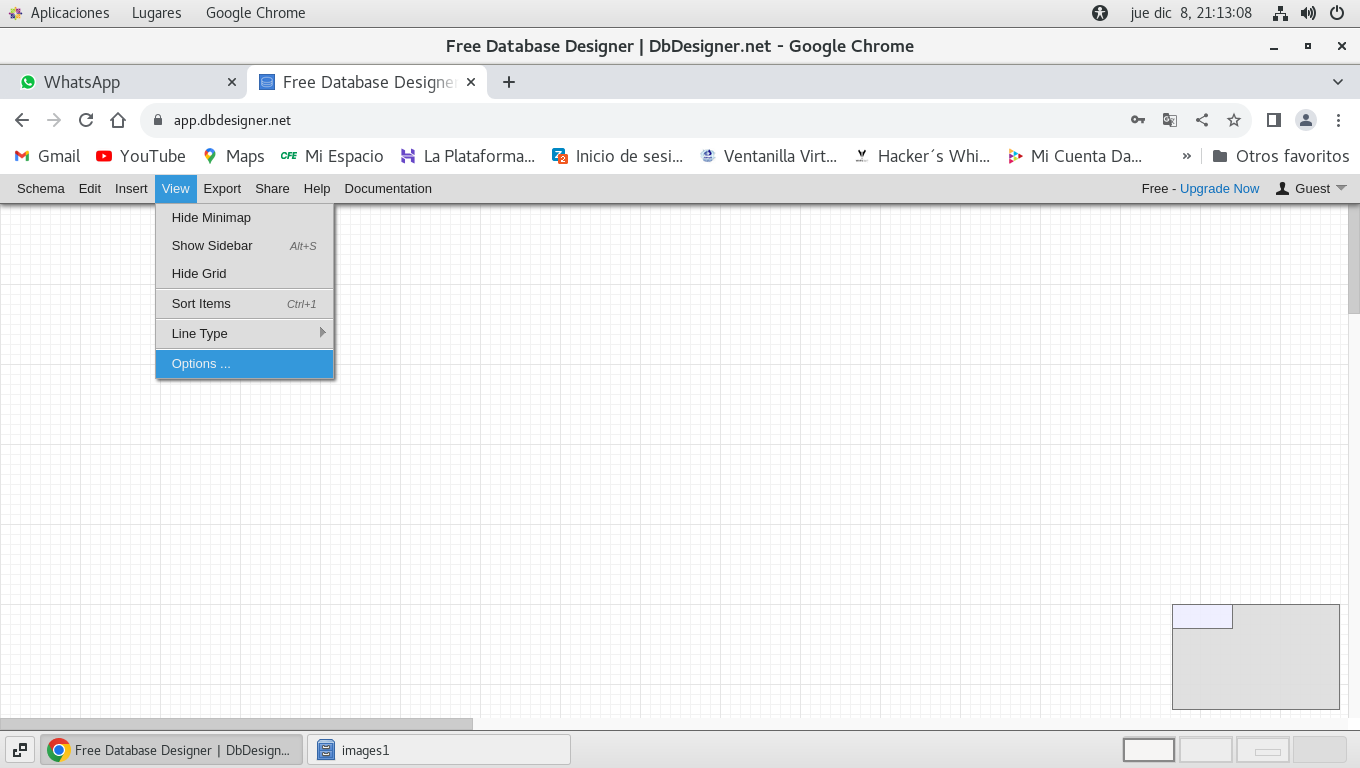
Task: Reload the page with the refresh icon
Action: [x=86, y=120]
